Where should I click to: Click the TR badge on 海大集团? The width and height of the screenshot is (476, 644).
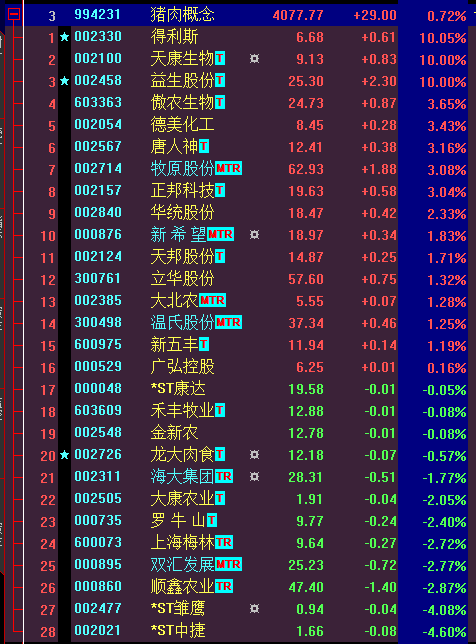[x=224, y=476]
